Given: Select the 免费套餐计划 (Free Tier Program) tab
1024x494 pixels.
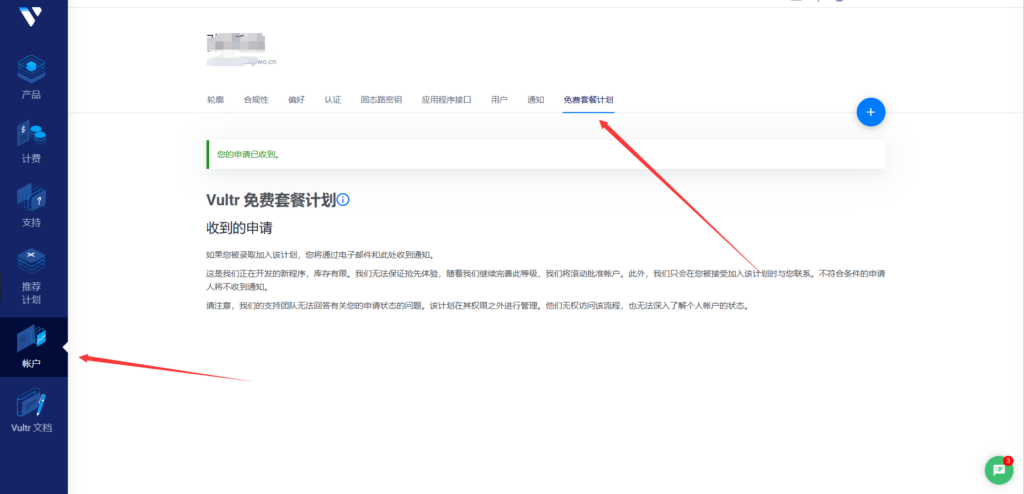Looking at the screenshot, I should pyautogui.click(x=588, y=100).
